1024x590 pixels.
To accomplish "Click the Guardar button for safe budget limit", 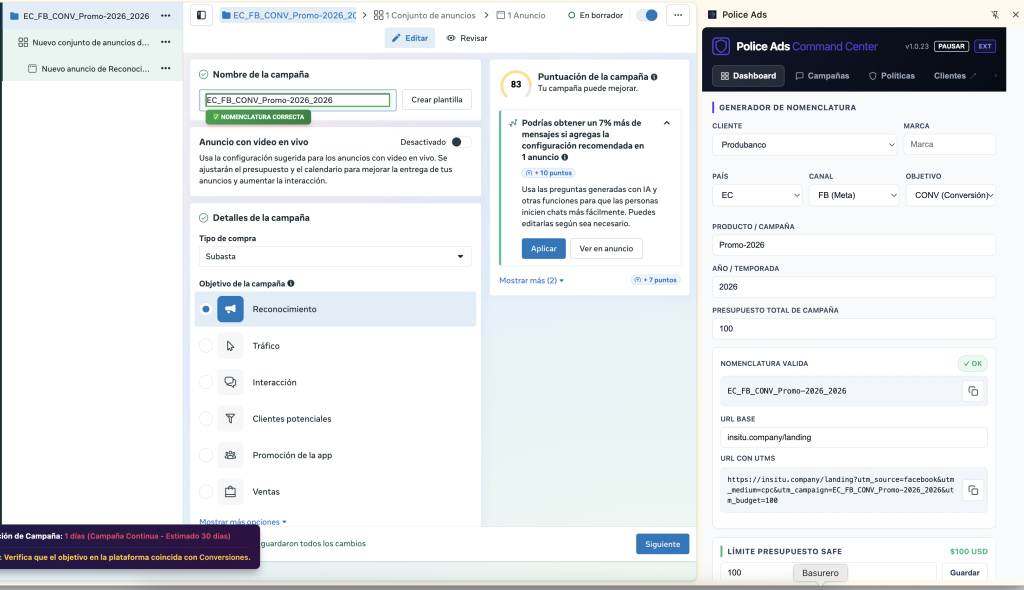I will tap(965, 572).
